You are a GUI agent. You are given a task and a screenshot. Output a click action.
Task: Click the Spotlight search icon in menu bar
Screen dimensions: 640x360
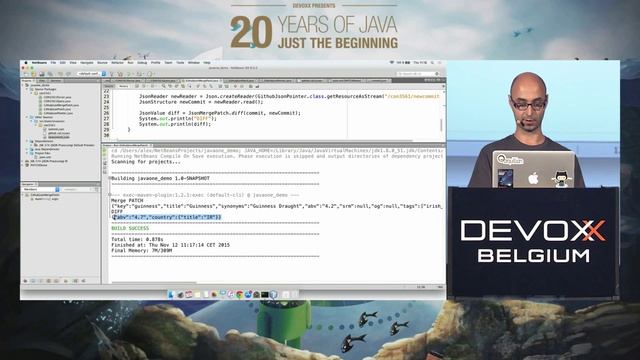click(433, 62)
